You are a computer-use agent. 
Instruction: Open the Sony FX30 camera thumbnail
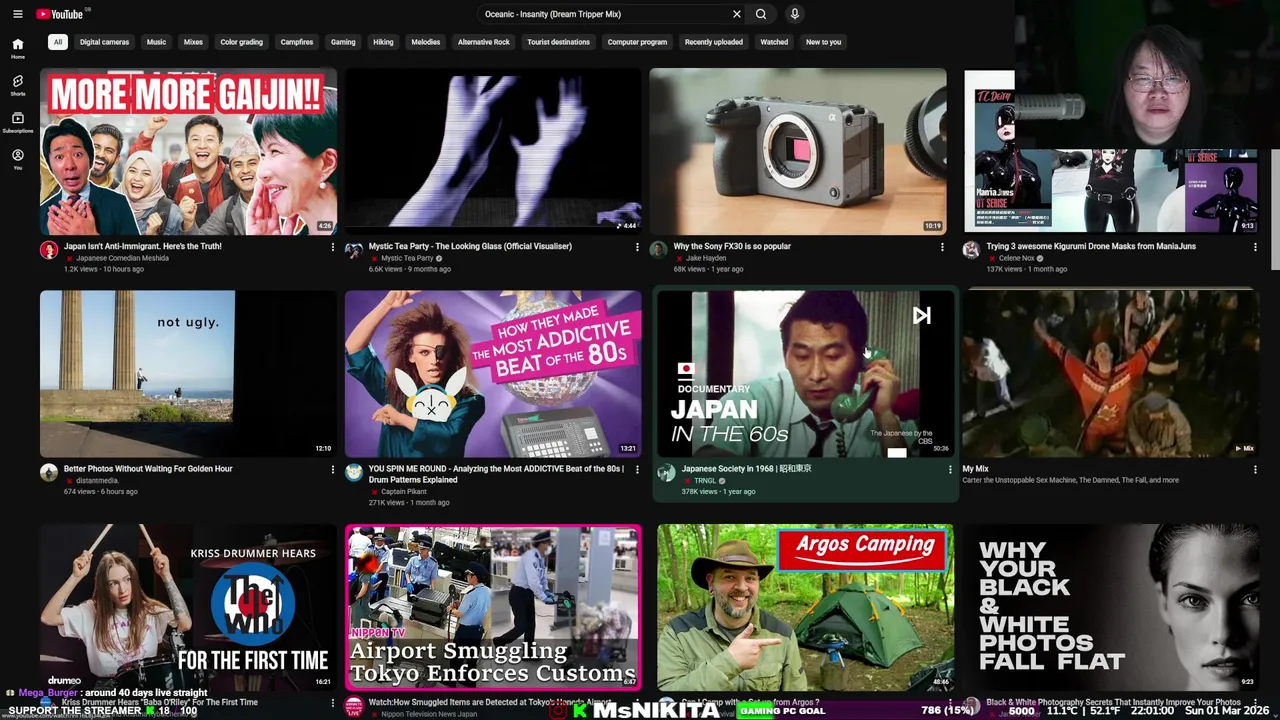[x=798, y=151]
